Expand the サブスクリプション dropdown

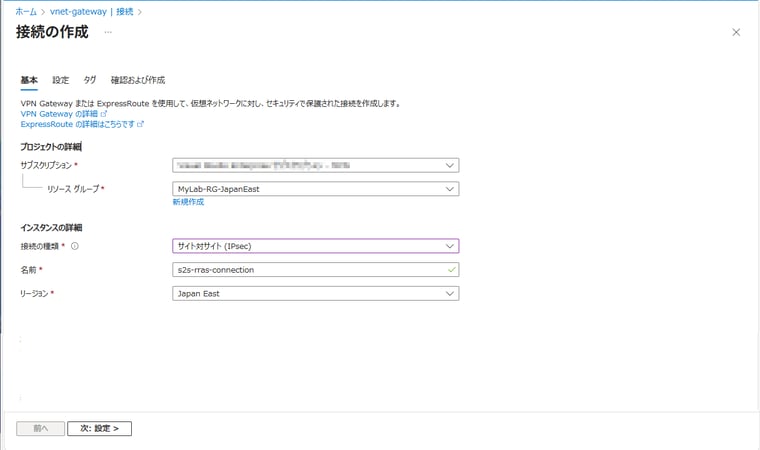tap(316, 165)
